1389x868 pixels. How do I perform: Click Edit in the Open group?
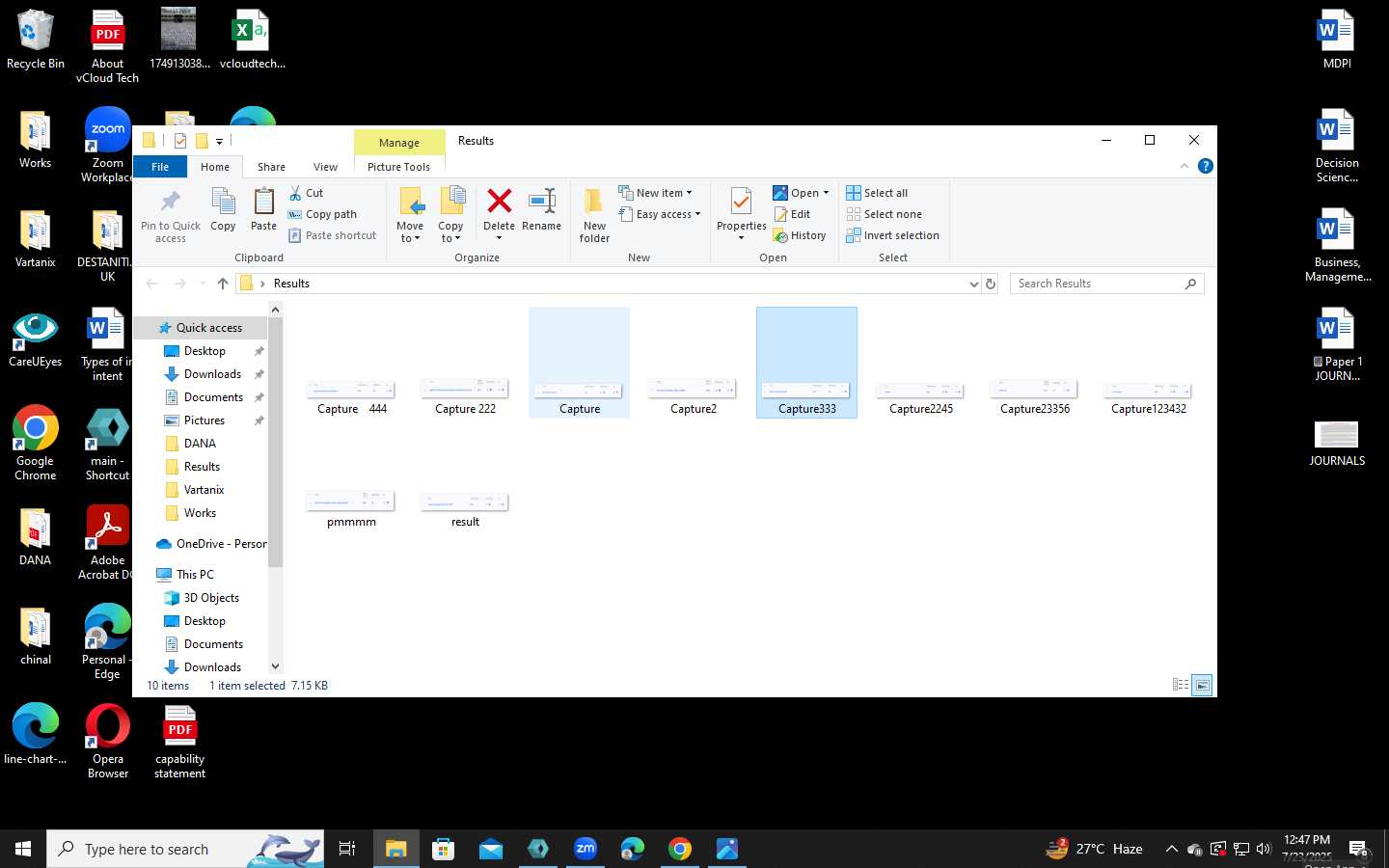pyautogui.click(x=792, y=214)
